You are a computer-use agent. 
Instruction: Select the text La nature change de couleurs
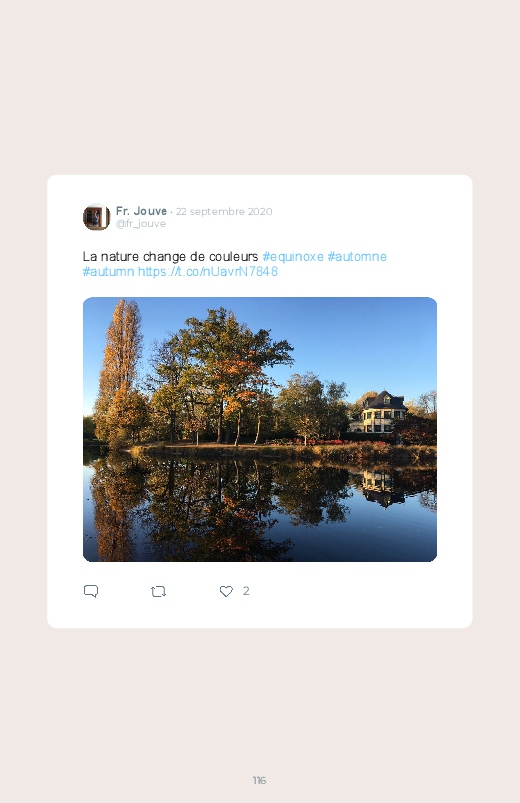(170, 257)
